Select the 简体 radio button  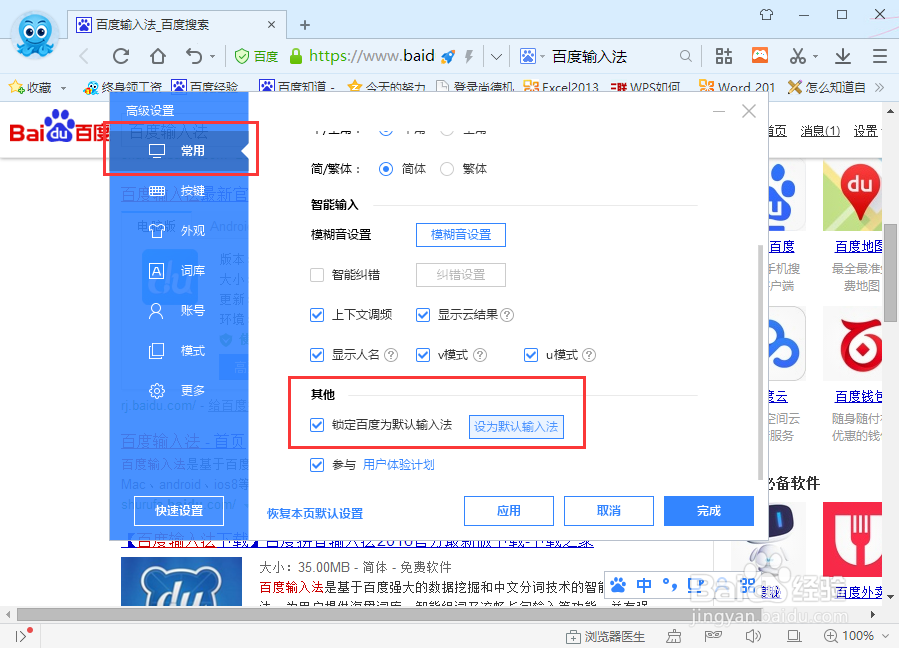coord(386,169)
